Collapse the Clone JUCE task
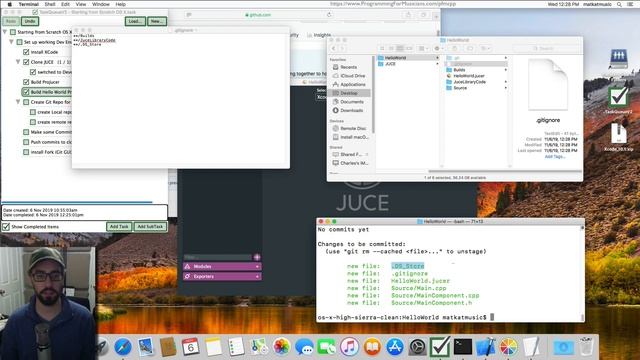Screen dimensions: 640x360 (x=18, y=62)
